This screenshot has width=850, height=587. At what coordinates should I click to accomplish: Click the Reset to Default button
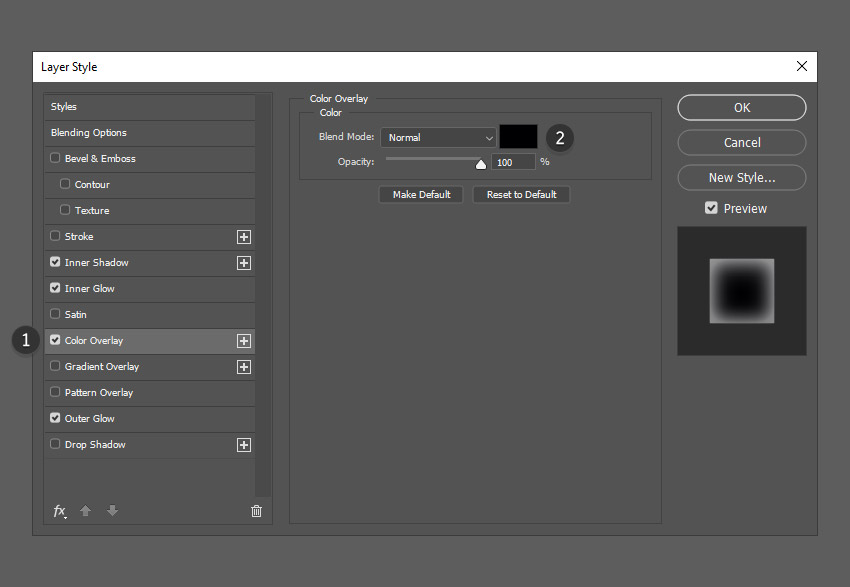point(521,195)
